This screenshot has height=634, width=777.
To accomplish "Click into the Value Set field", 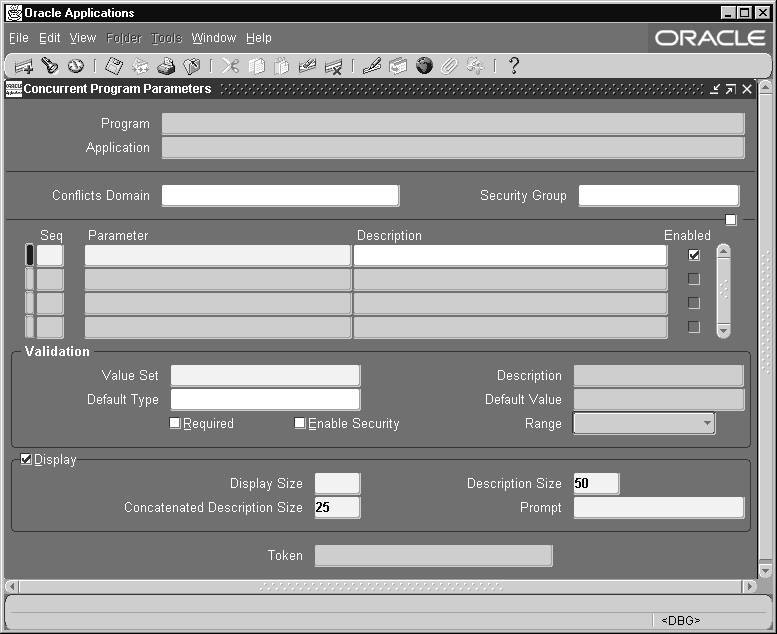I will coord(266,375).
